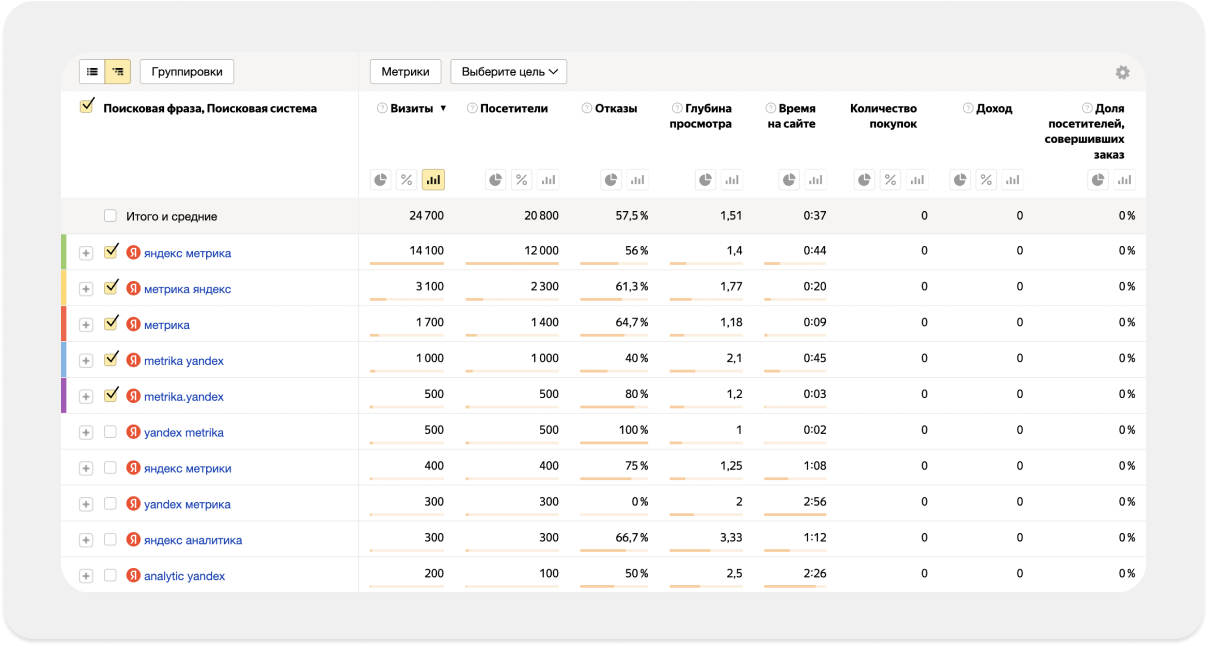Switch to tree list view icon

(118, 72)
